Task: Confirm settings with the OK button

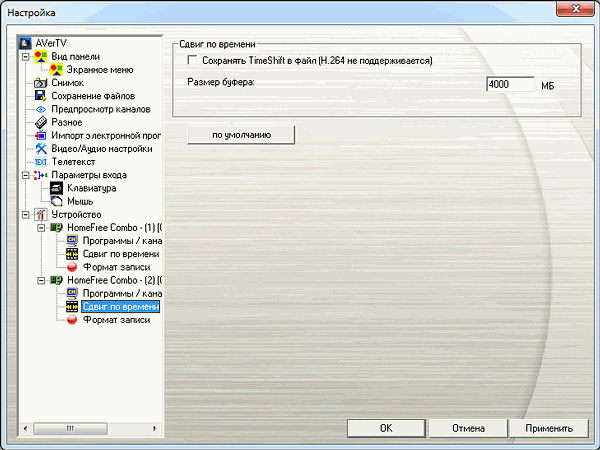Action: coord(386,428)
